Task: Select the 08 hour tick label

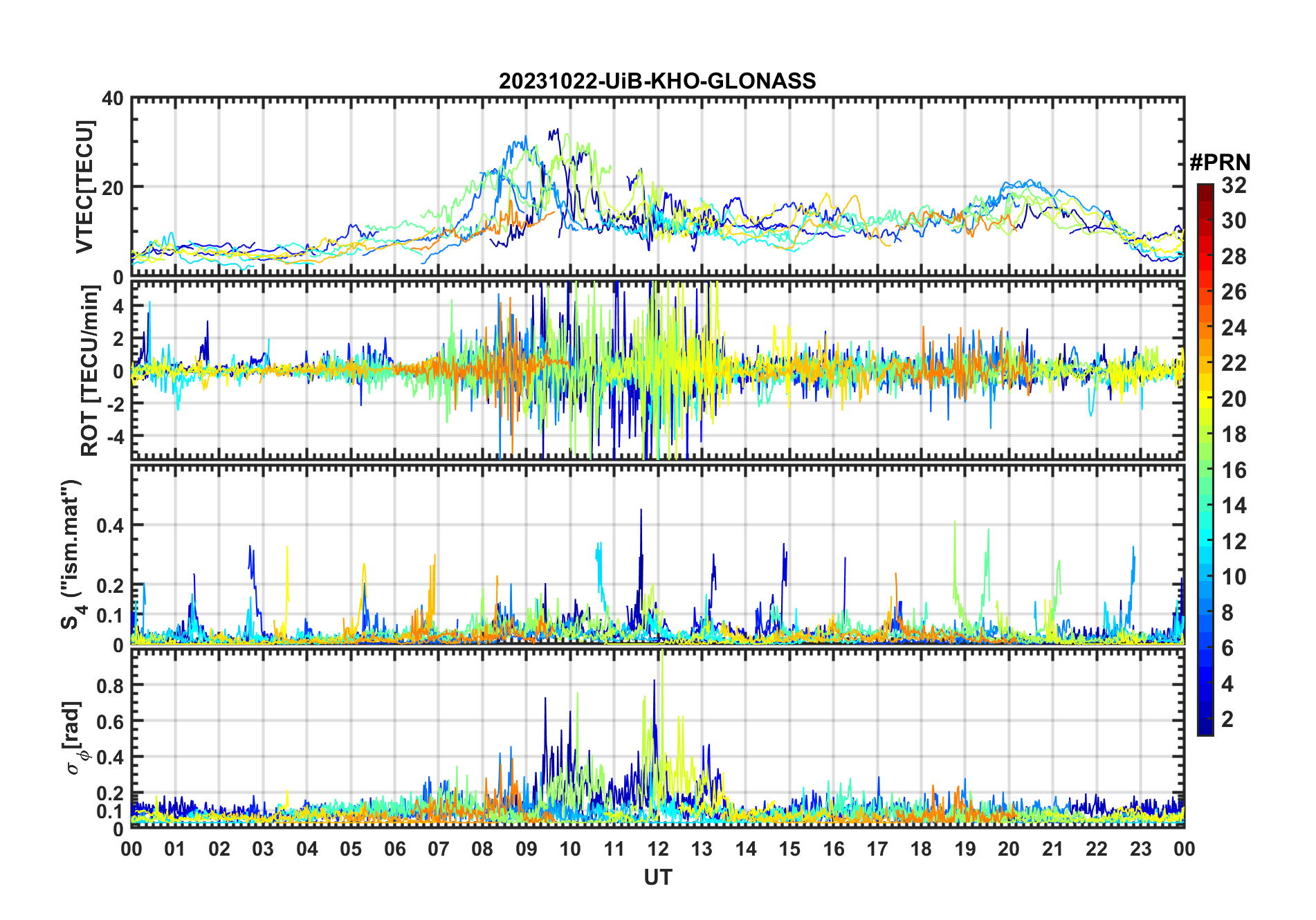Action: point(483,849)
